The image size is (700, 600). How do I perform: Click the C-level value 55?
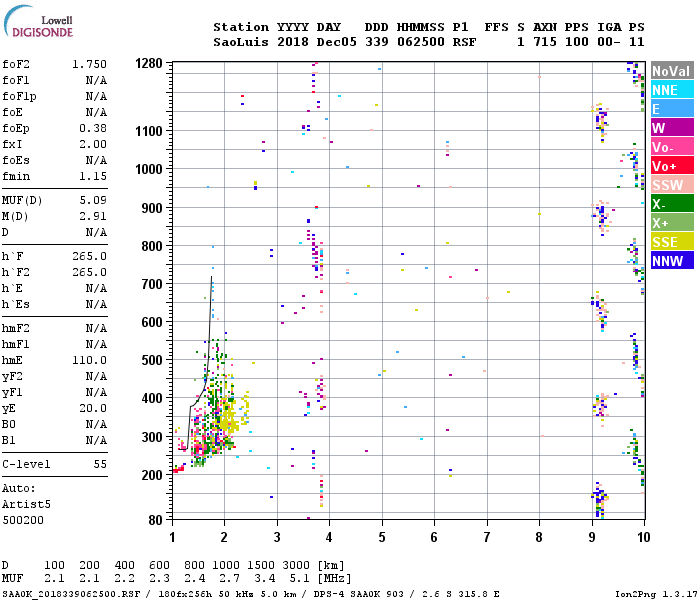(x=100, y=464)
